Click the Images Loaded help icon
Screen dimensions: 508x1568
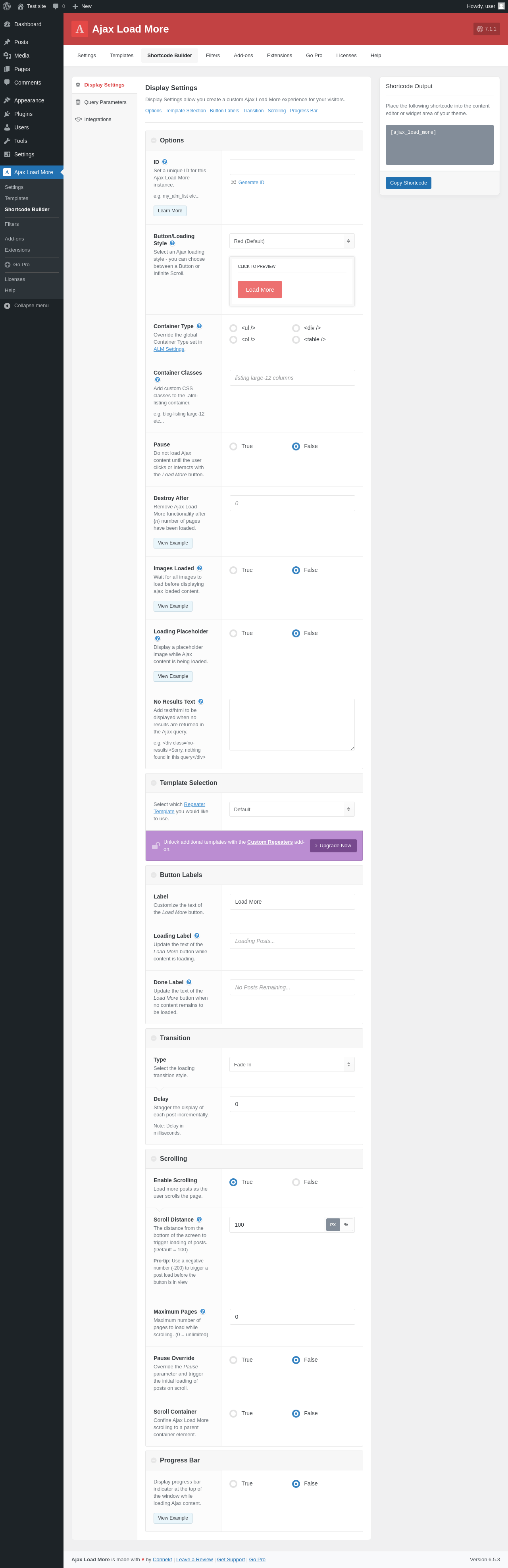pos(200,568)
